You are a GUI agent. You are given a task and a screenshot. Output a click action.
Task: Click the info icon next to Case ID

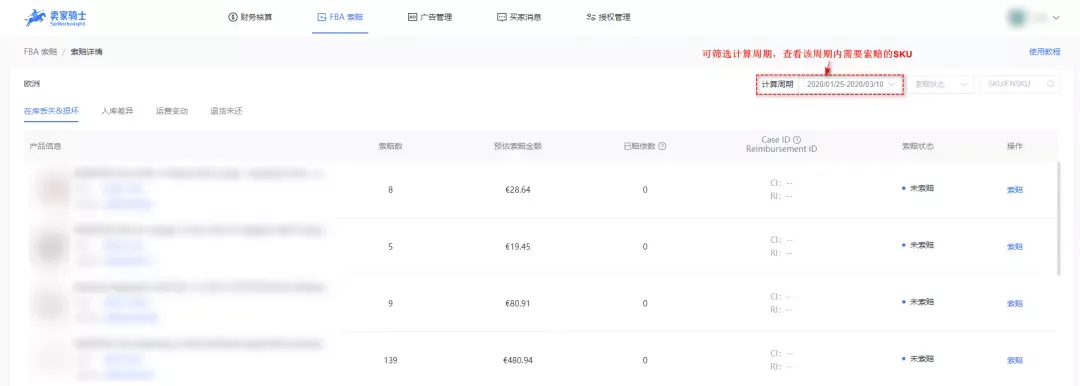point(797,140)
